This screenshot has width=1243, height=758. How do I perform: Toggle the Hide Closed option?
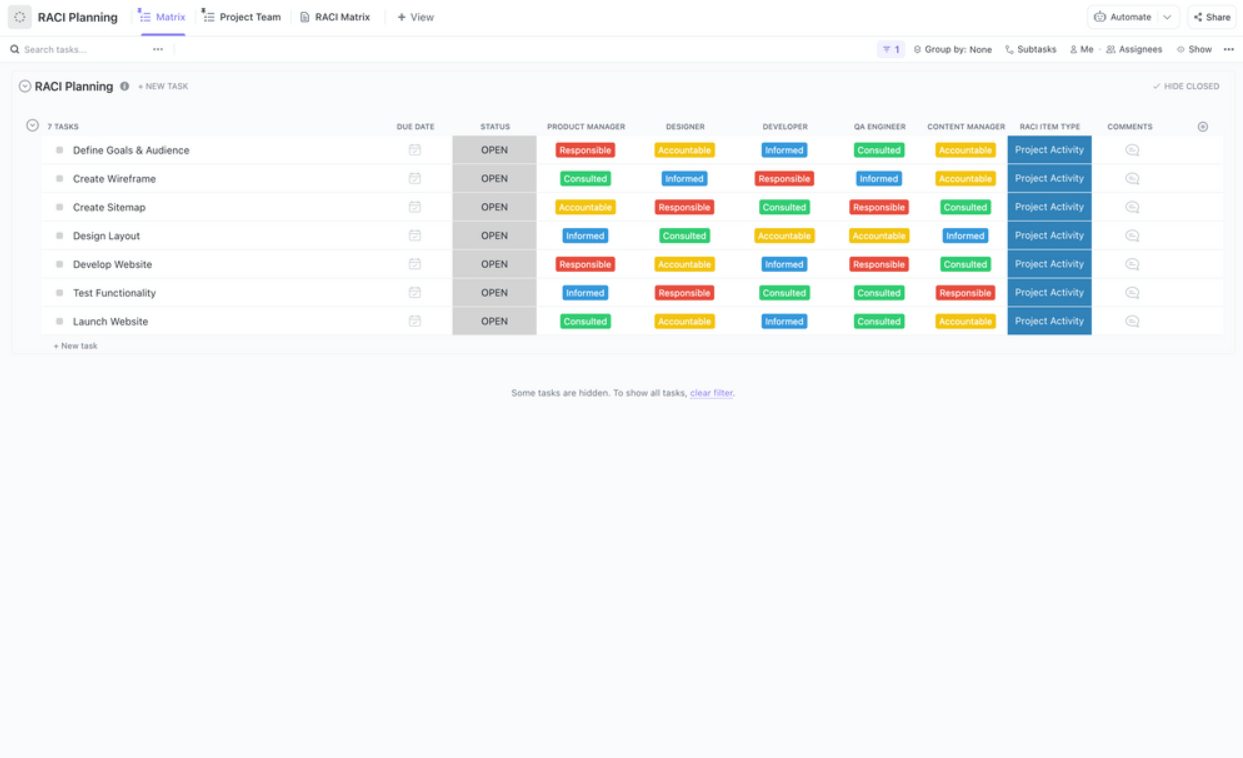[1186, 87]
